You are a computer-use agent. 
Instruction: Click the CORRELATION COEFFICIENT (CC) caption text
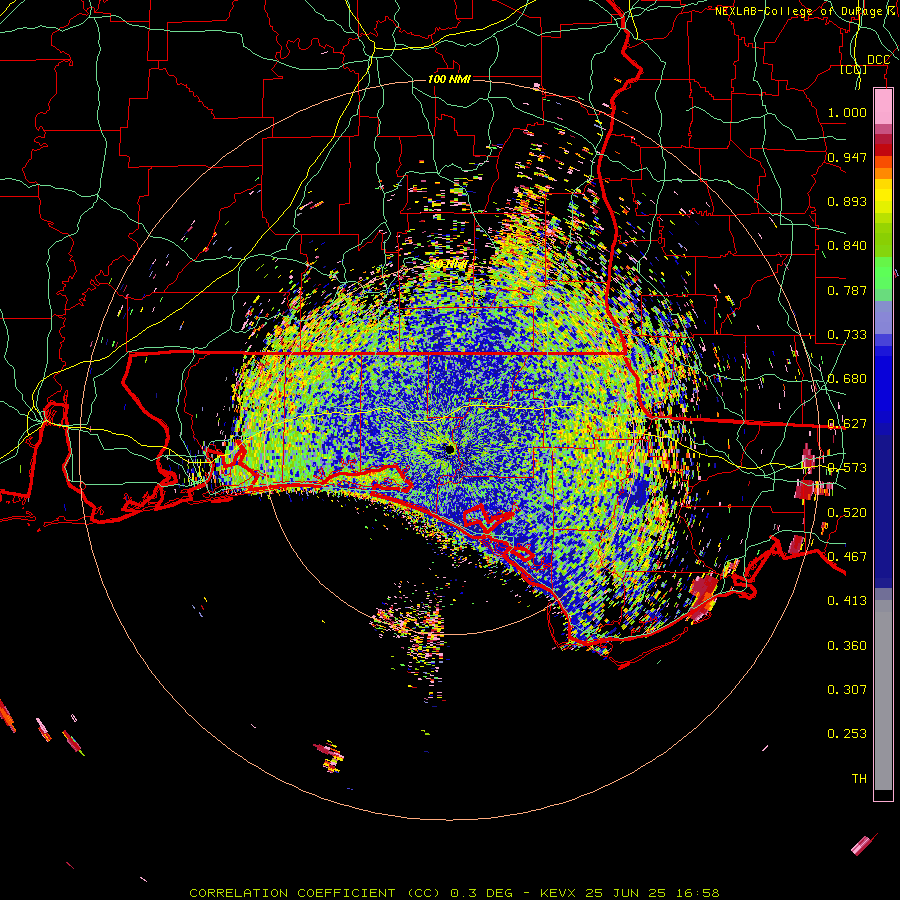coord(315,893)
